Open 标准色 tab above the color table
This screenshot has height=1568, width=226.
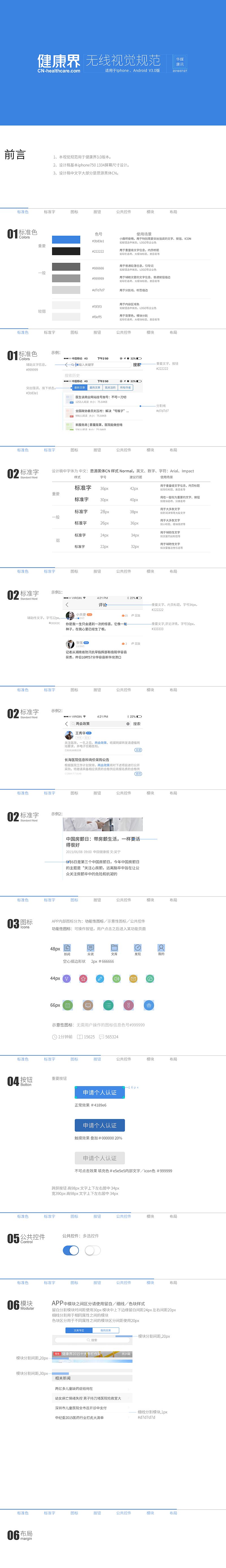23,212
